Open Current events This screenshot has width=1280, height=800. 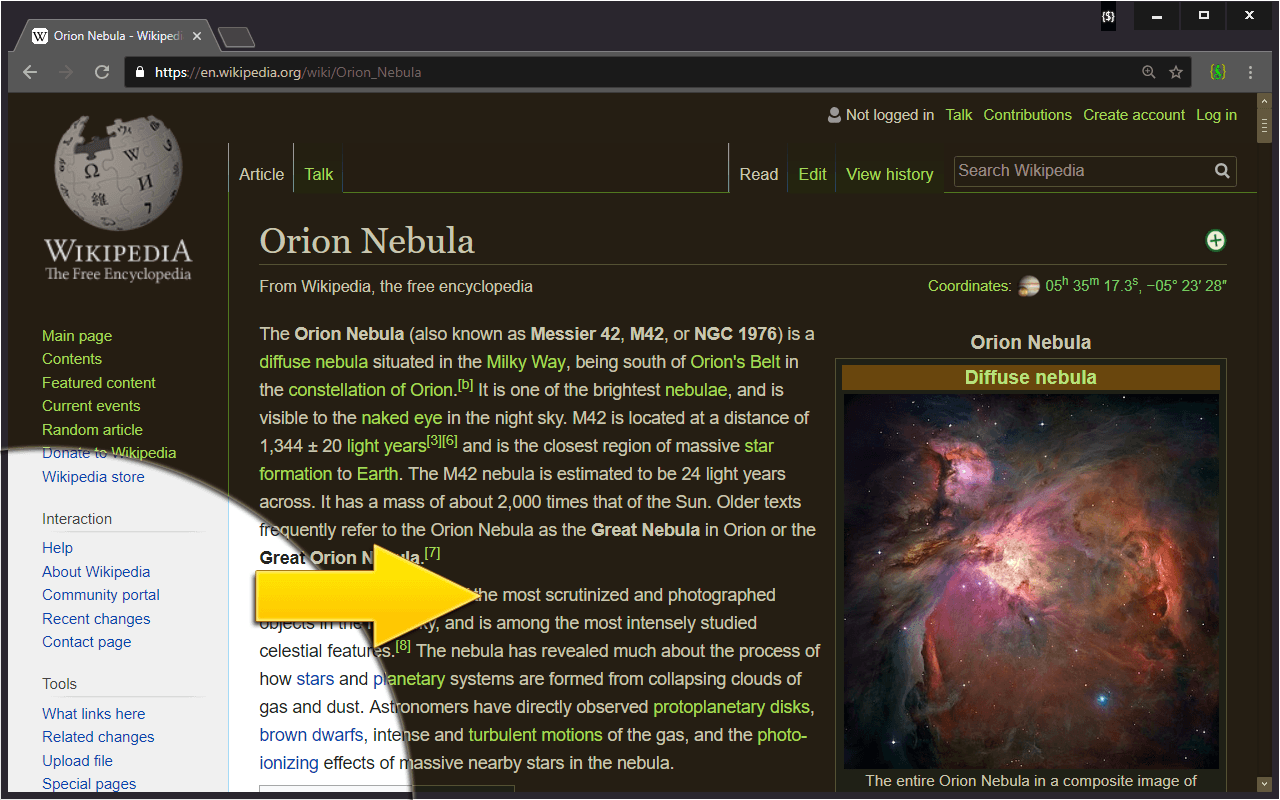[91, 406]
